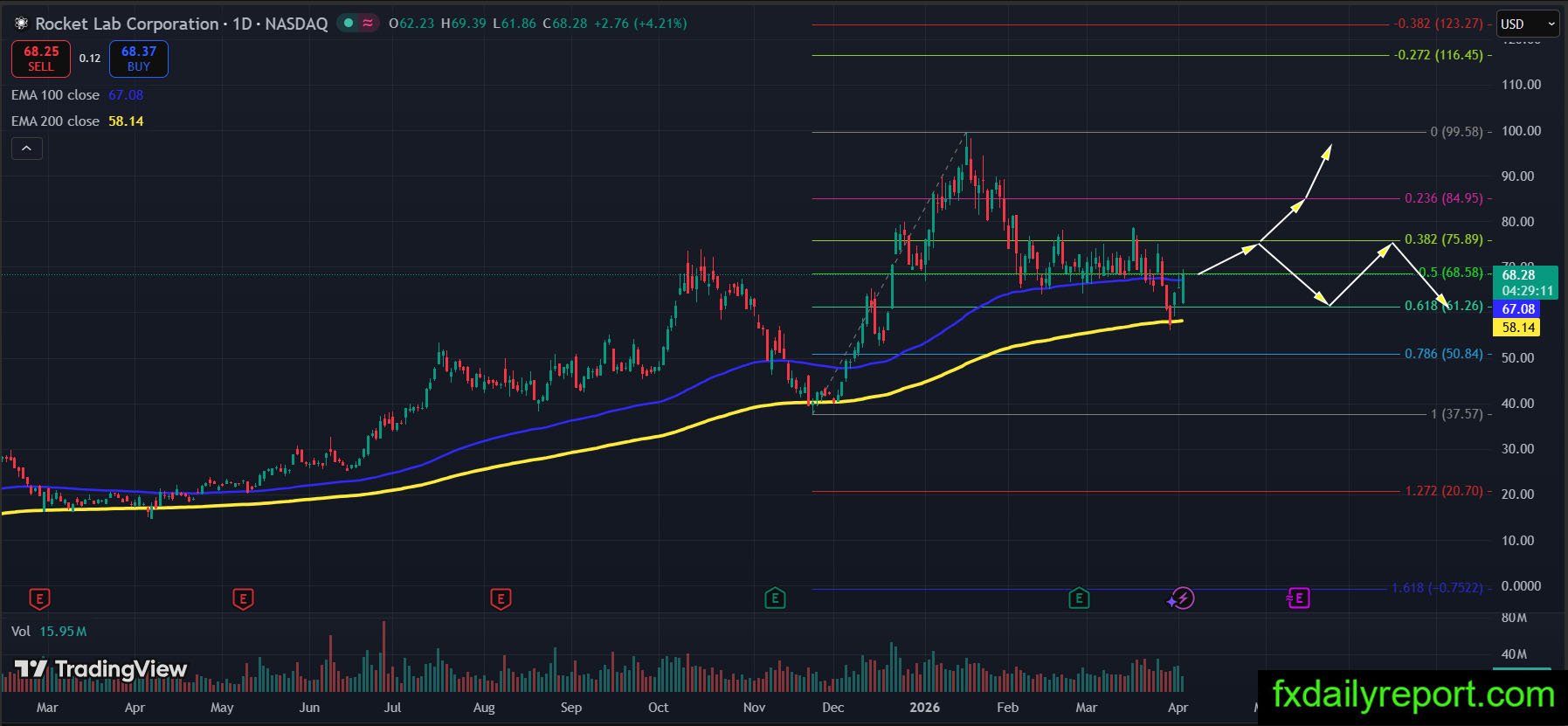Click the TradingView logo
Viewport: 1568px width, 726px height.
[100, 670]
